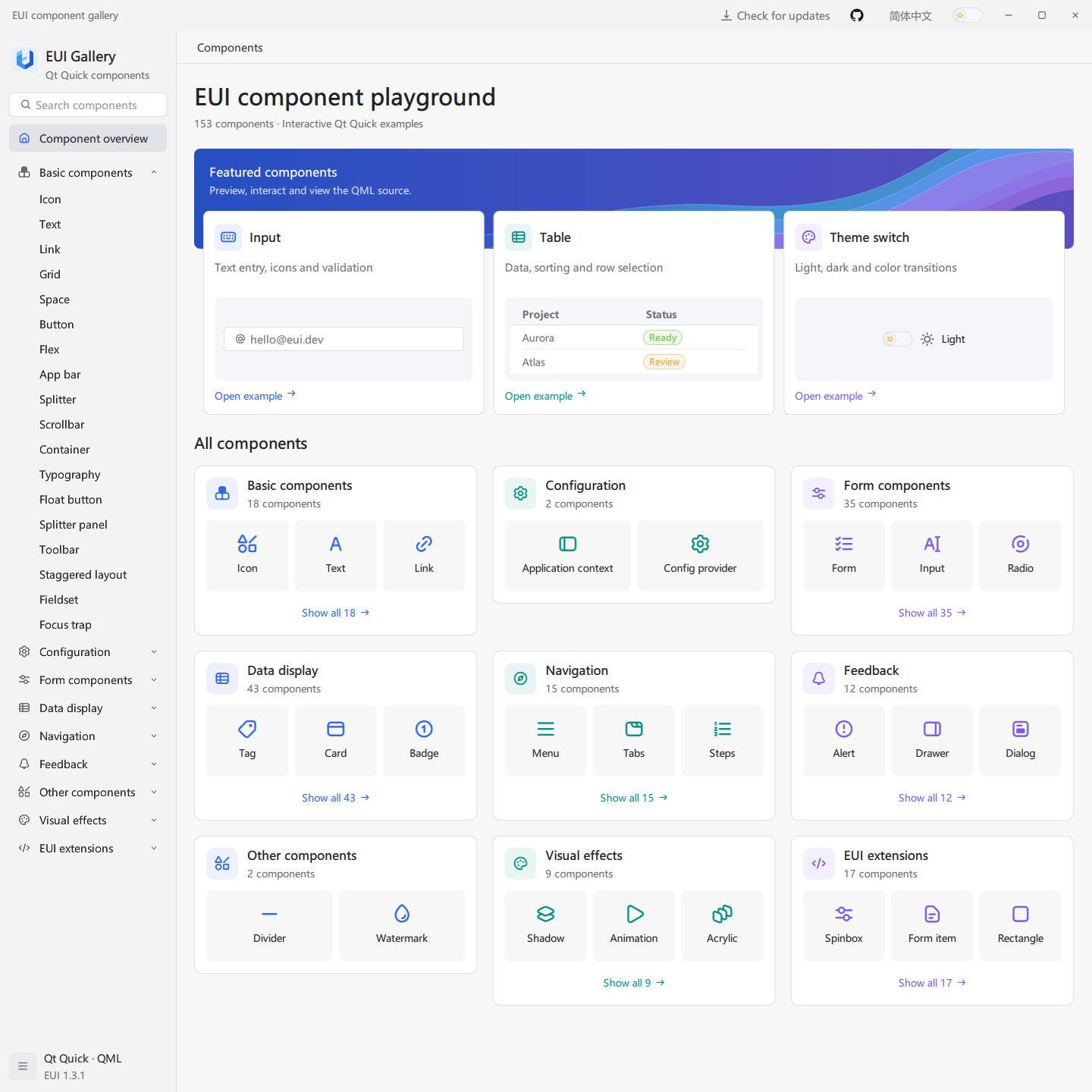
Task: Expand the Data display sidebar group
Action: click(x=88, y=708)
